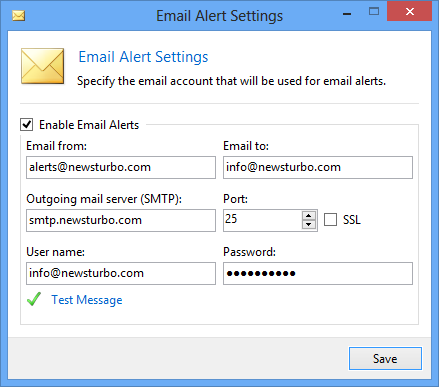
Task: Click the green checkmark beside Test Message
Action: tap(34, 299)
